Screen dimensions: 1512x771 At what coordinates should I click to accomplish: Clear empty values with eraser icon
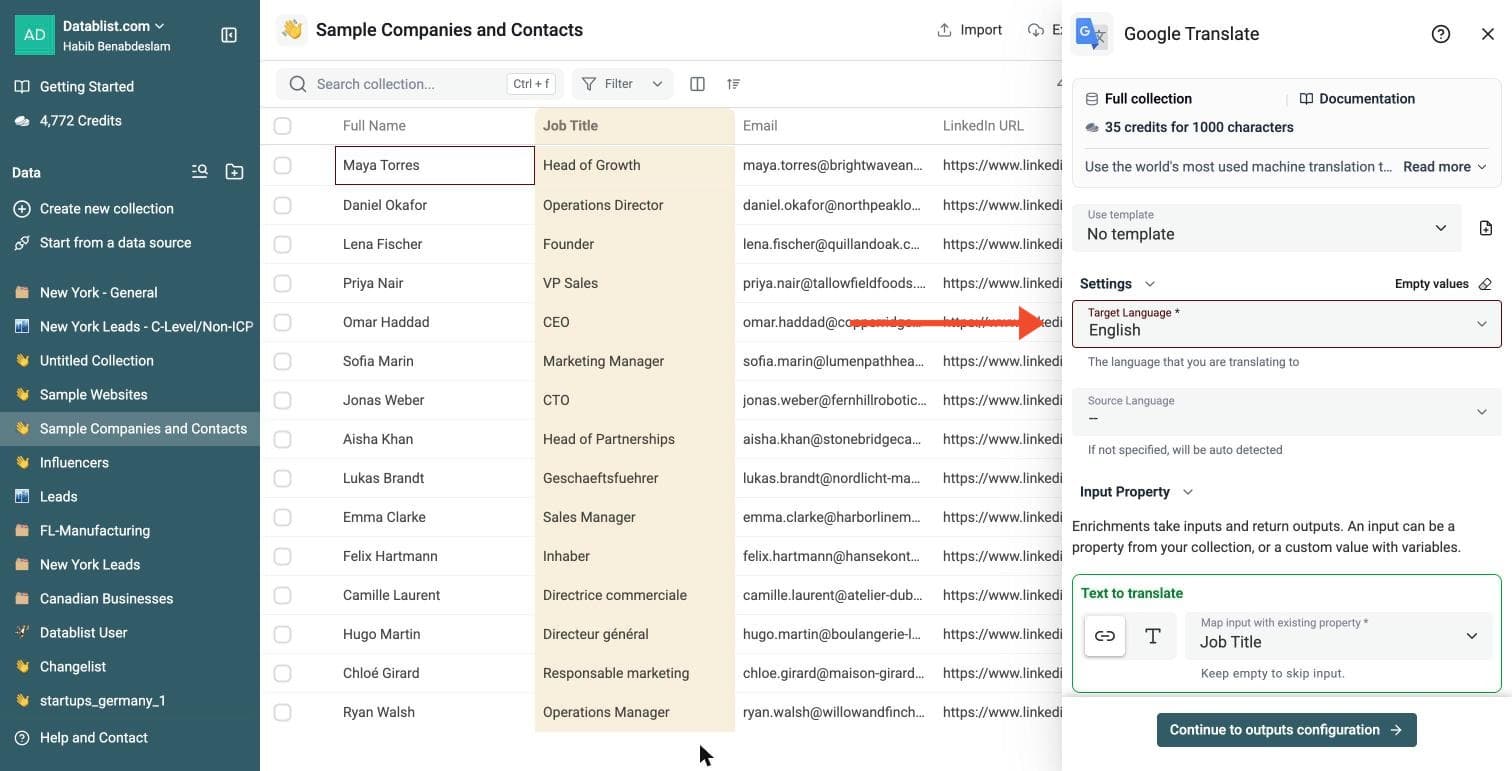(x=1485, y=284)
